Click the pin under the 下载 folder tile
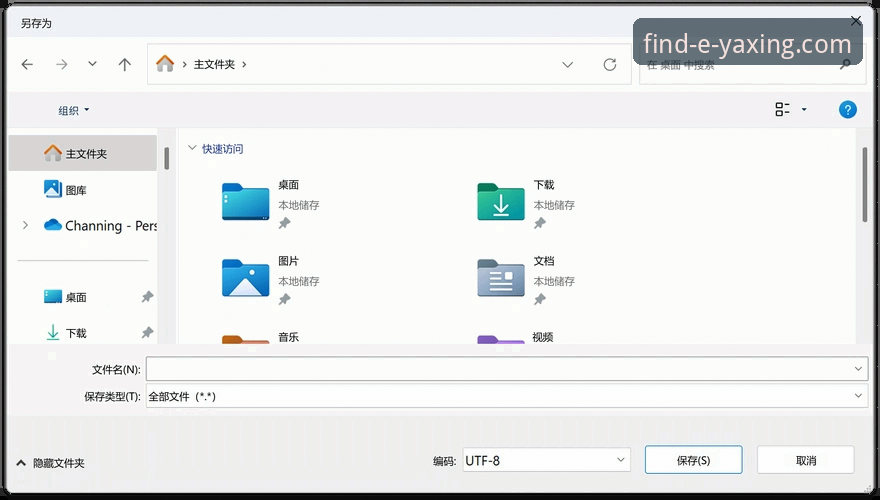This screenshot has height=500, width=880. pyautogui.click(x=539, y=223)
